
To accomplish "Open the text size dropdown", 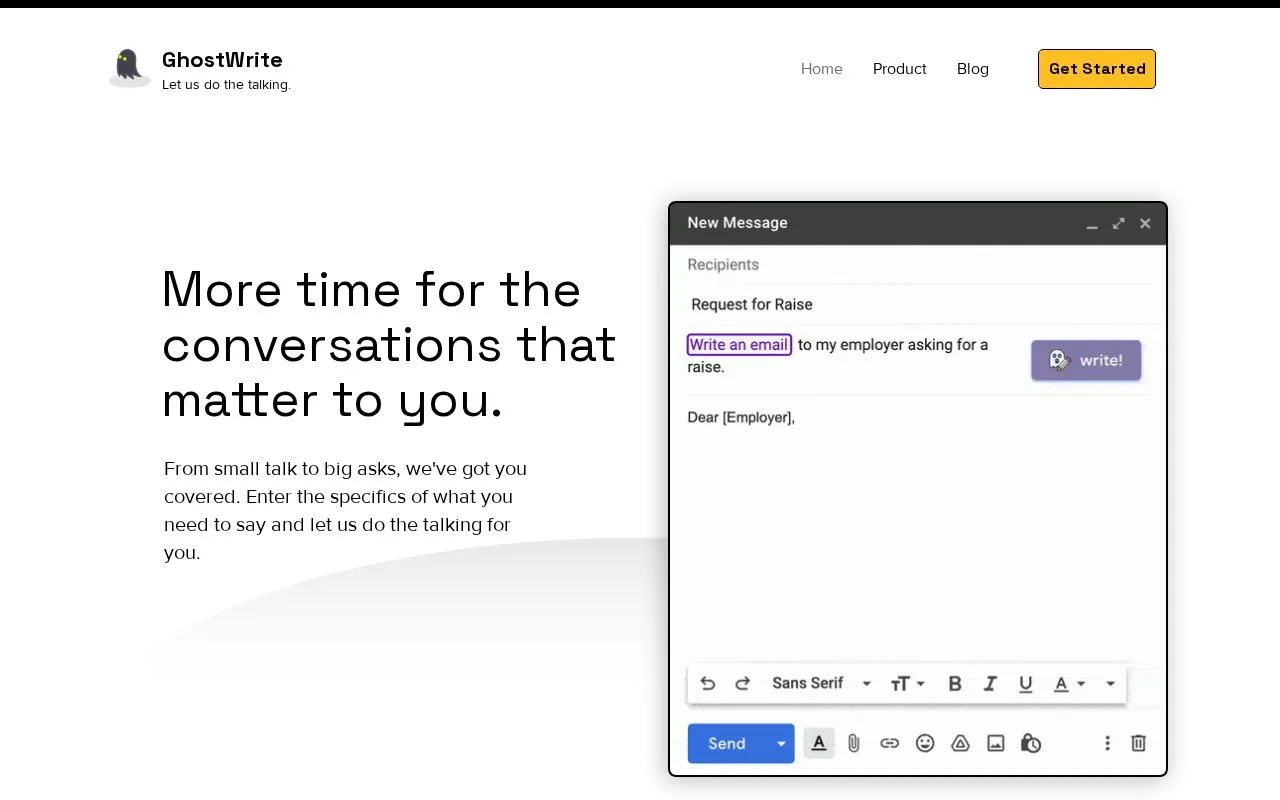I will tap(908, 684).
